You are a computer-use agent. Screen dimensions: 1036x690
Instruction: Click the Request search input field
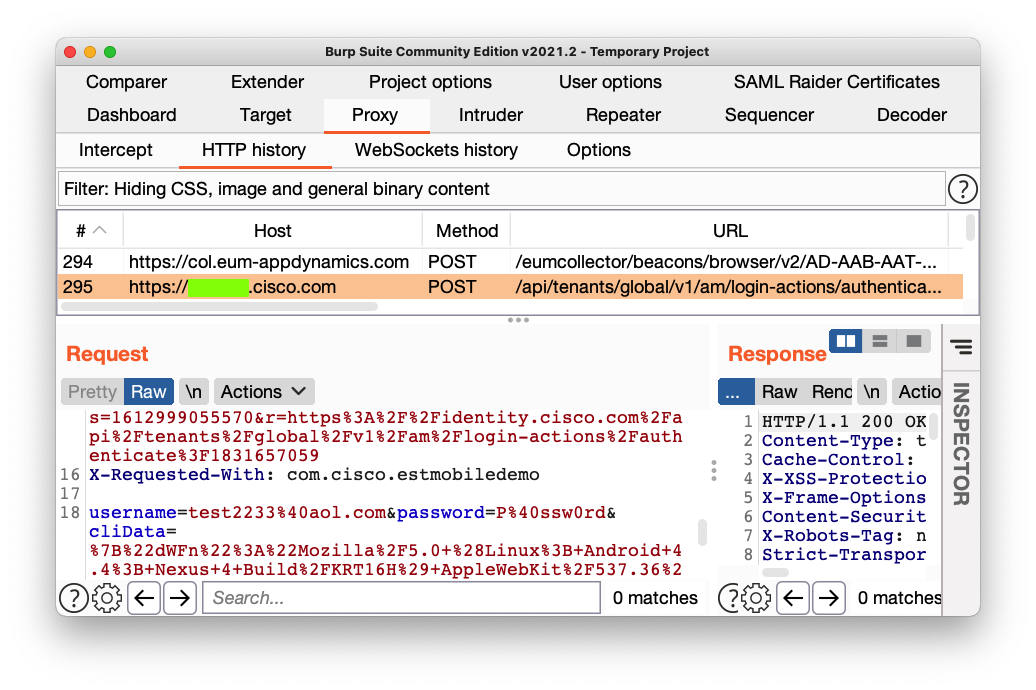pos(401,598)
